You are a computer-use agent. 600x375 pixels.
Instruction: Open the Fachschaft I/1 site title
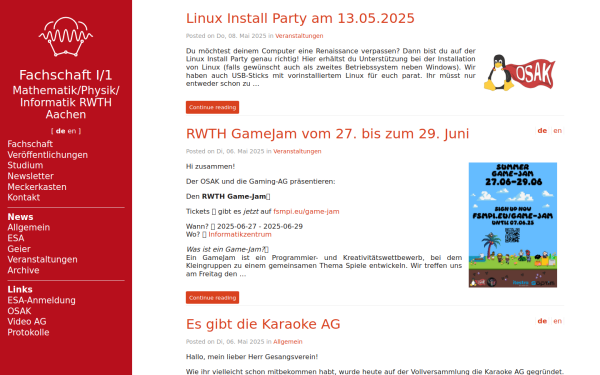[66, 75]
